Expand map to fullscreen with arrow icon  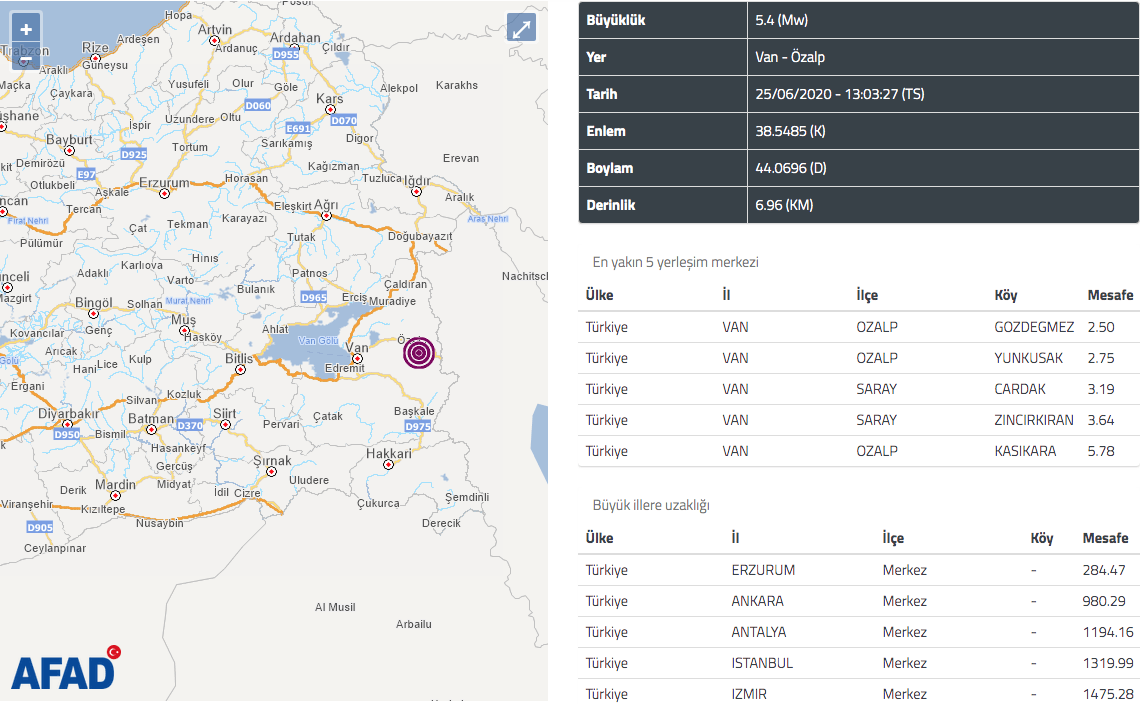(521, 29)
